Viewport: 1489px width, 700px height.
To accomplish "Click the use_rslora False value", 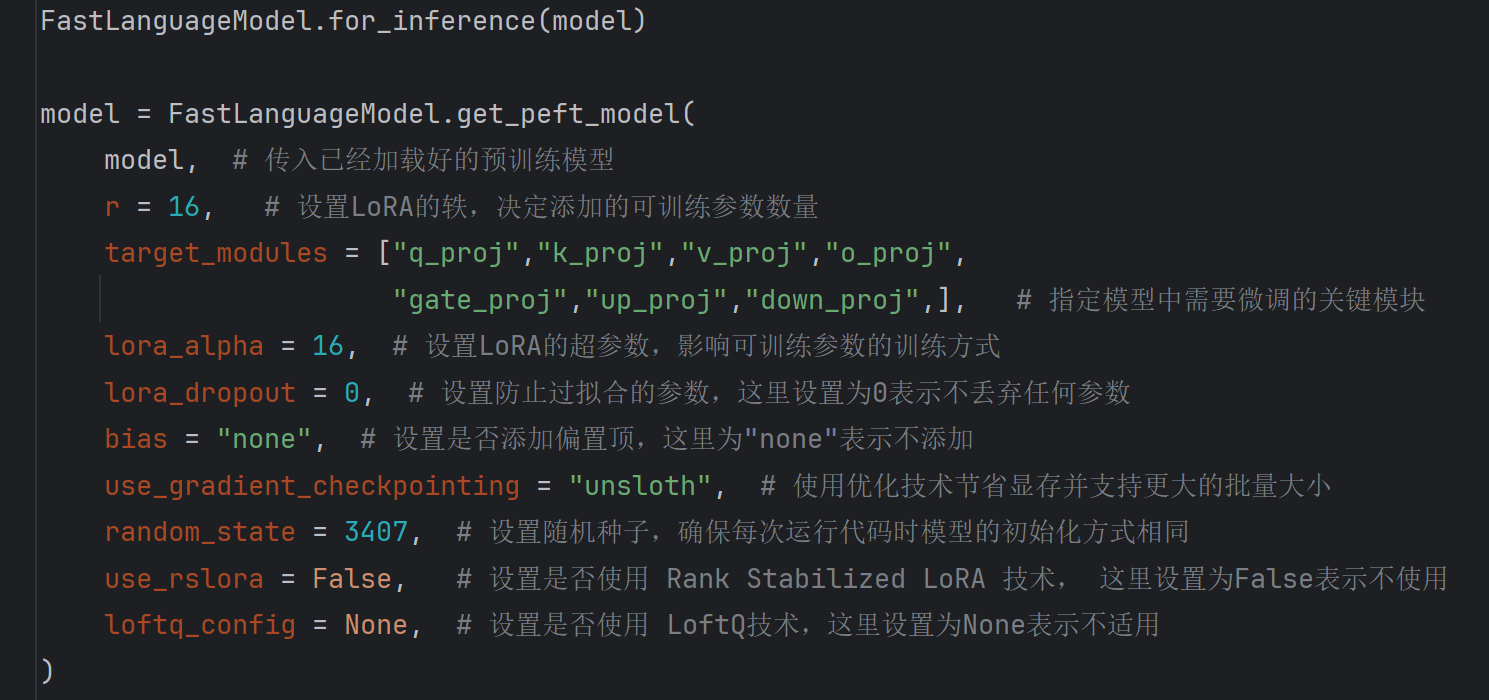I will [x=352, y=578].
